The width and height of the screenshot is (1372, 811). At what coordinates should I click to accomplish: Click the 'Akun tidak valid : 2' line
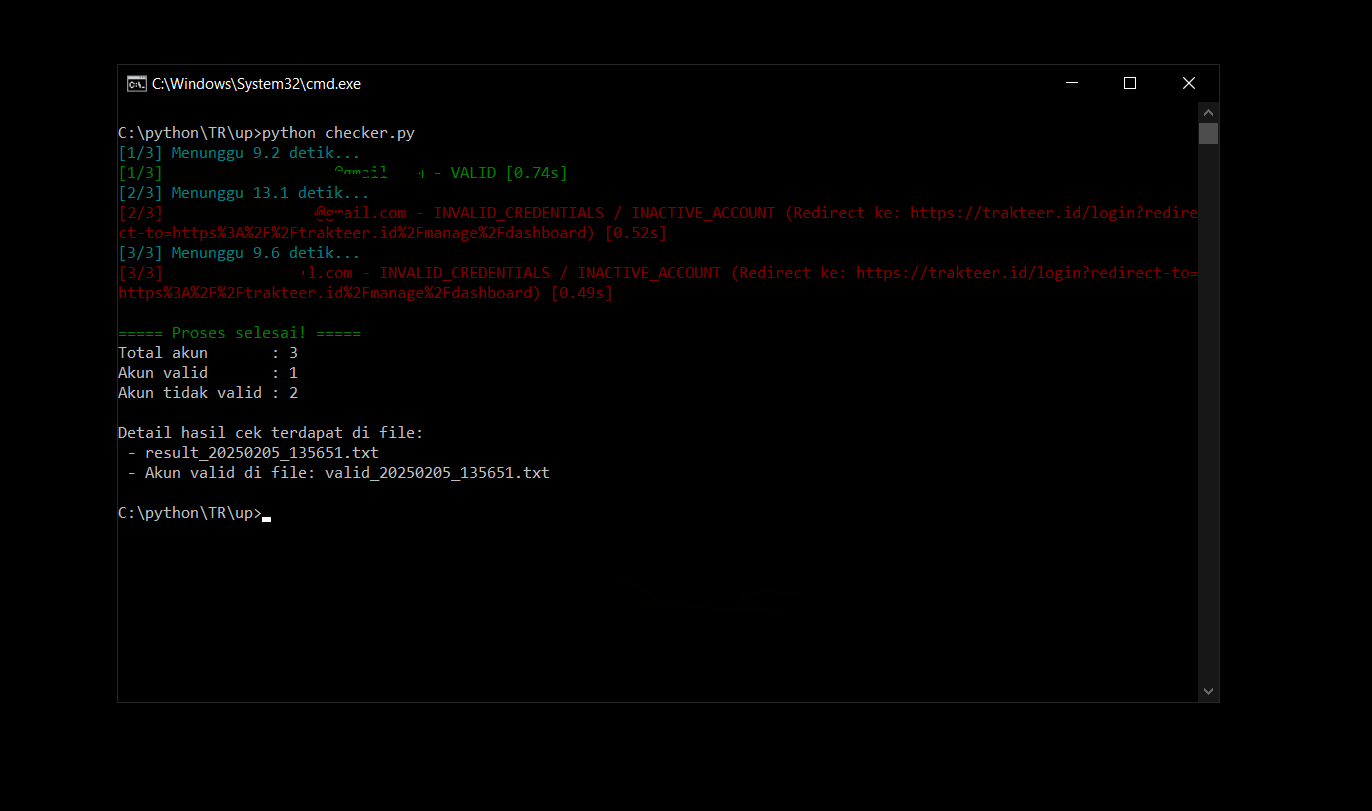click(208, 393)
